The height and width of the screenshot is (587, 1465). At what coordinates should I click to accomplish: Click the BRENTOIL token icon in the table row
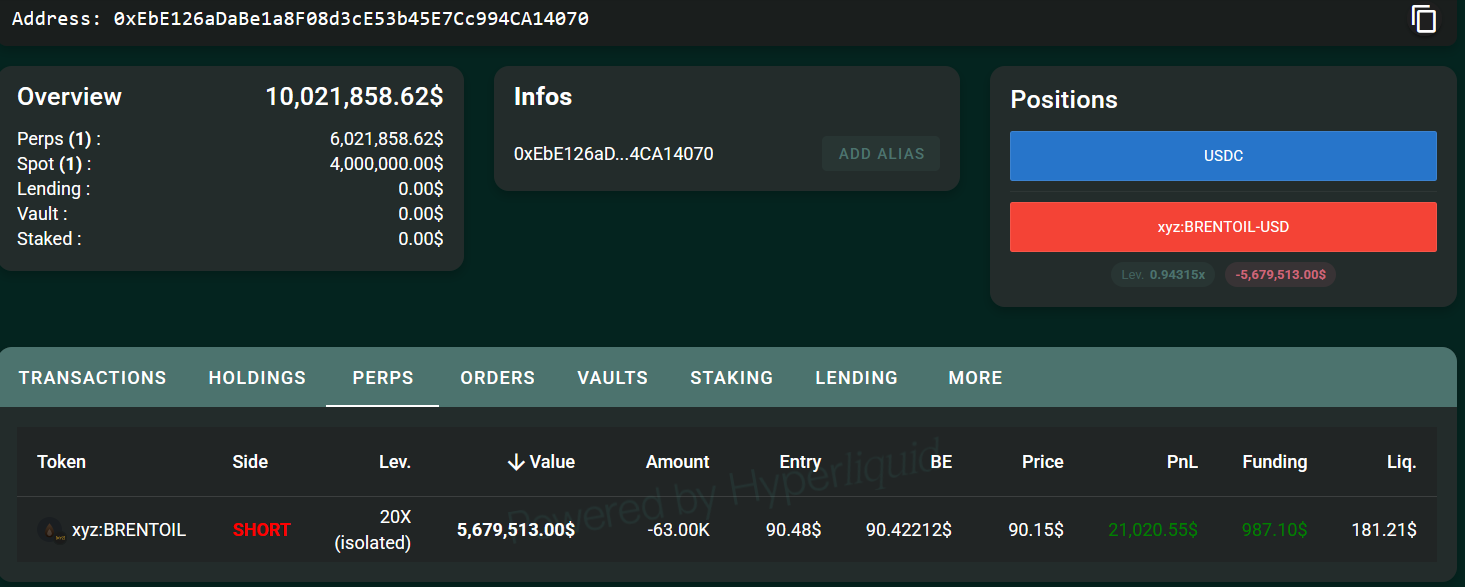pos(50,530)
